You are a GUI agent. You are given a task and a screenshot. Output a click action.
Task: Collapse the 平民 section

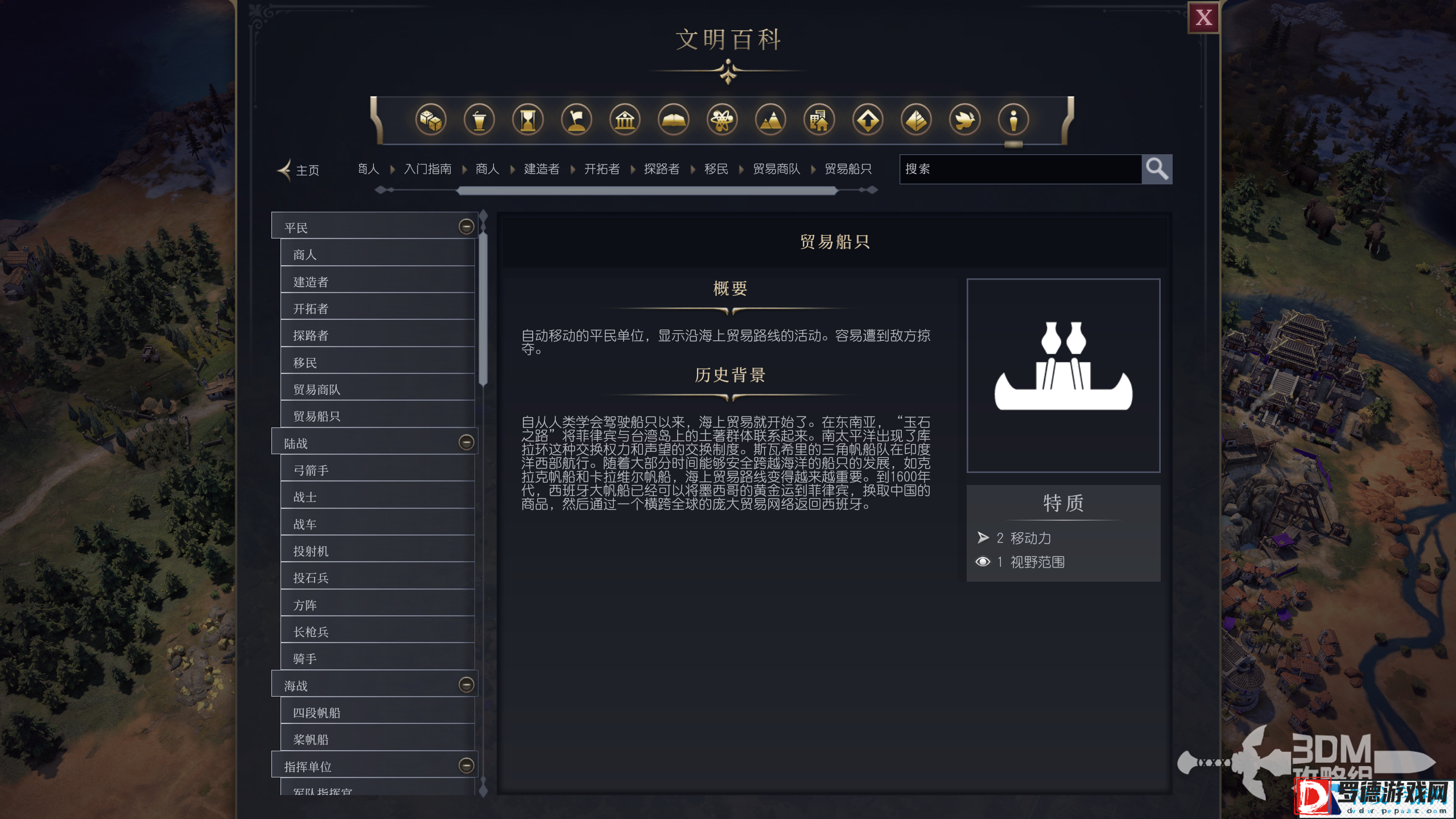click(466, 227)
